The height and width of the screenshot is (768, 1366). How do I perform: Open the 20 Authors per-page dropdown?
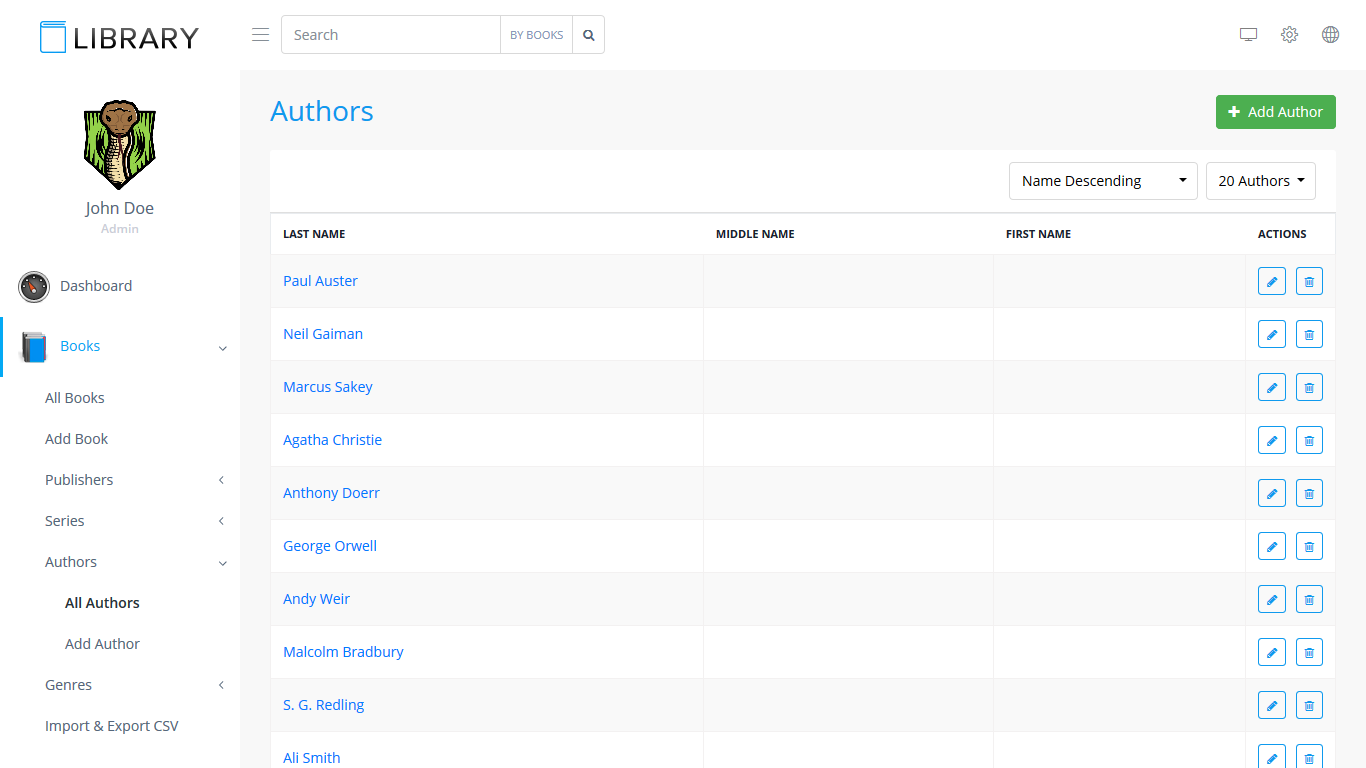tap(1260, 181)
